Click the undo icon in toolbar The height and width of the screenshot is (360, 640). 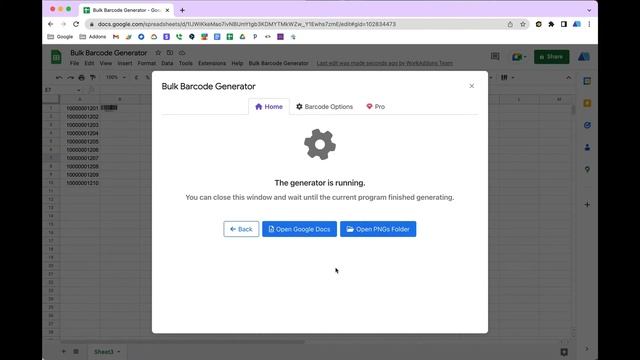click(59, 77)
